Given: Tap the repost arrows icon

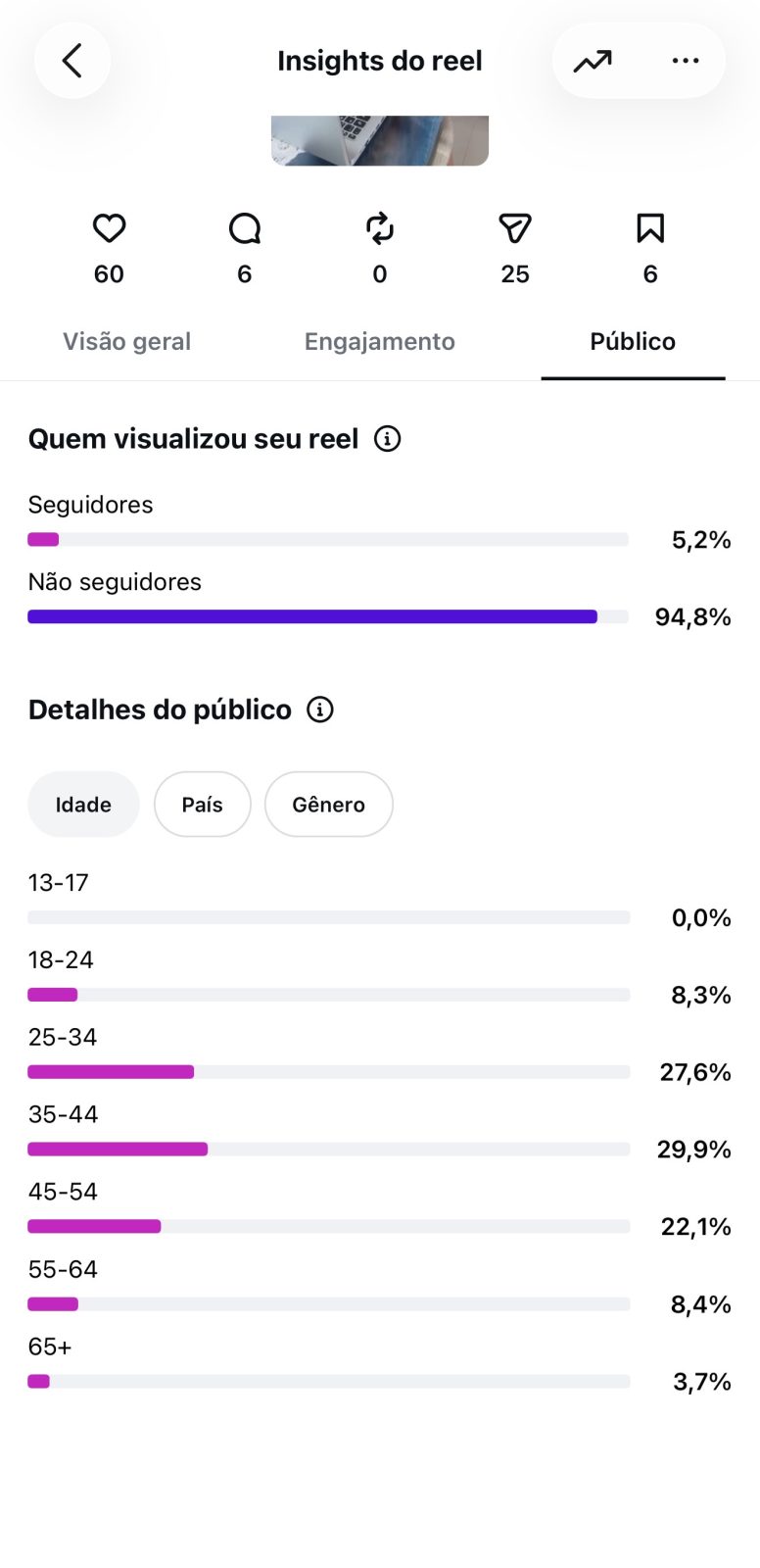Looking at the screenshot, I should (380, 228).
